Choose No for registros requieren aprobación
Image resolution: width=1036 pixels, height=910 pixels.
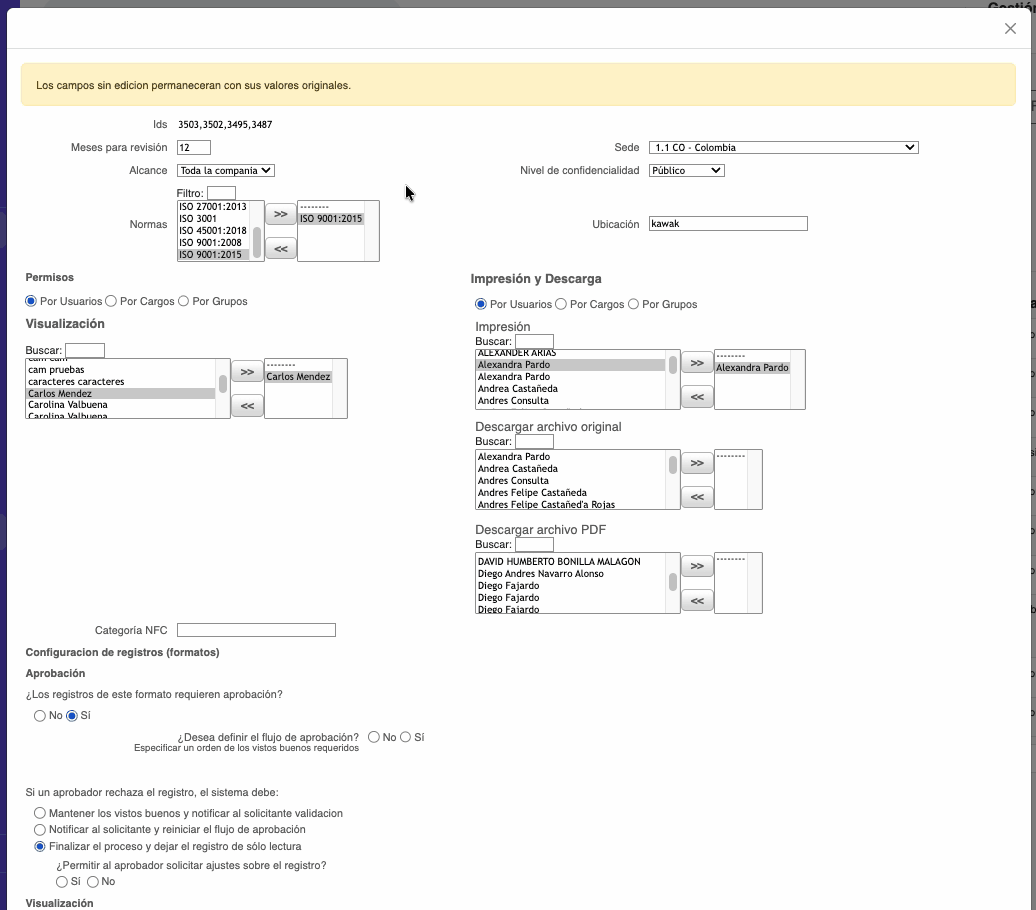pos(40,716)
